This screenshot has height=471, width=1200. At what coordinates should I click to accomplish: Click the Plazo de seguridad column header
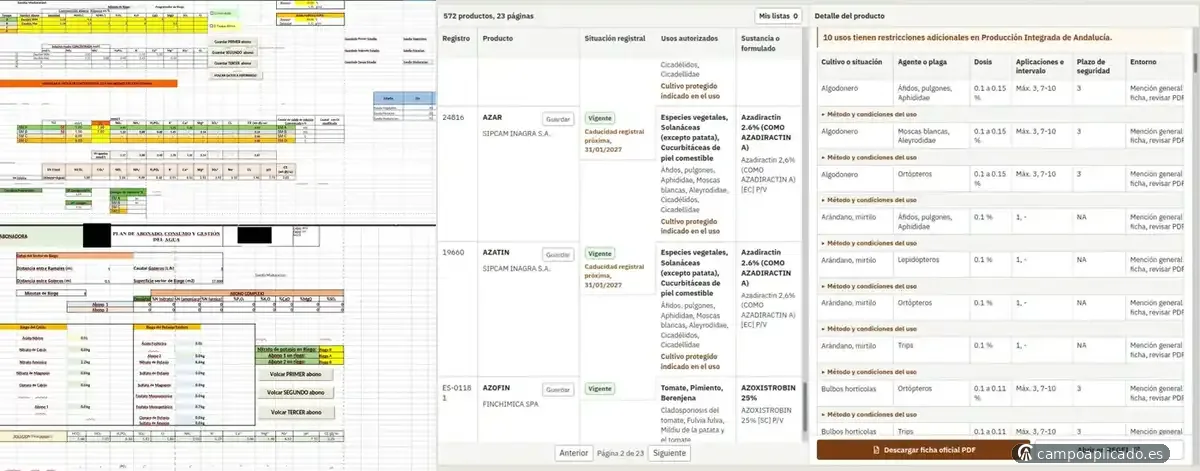[1092, 66]
